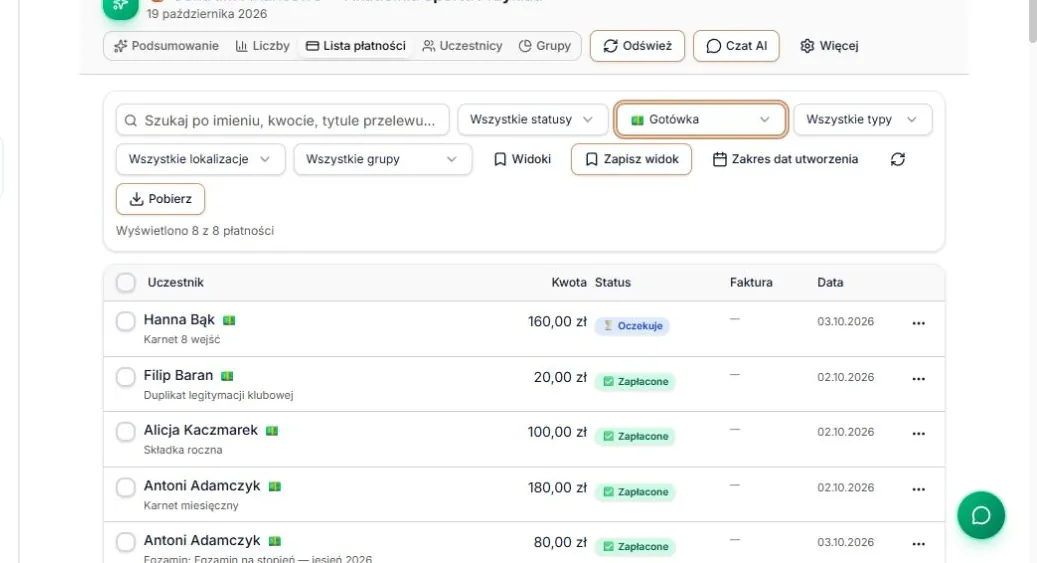This screenshot has width=1037, height=563.
Task: Click the Kwota column header
Action: point(569,282)
